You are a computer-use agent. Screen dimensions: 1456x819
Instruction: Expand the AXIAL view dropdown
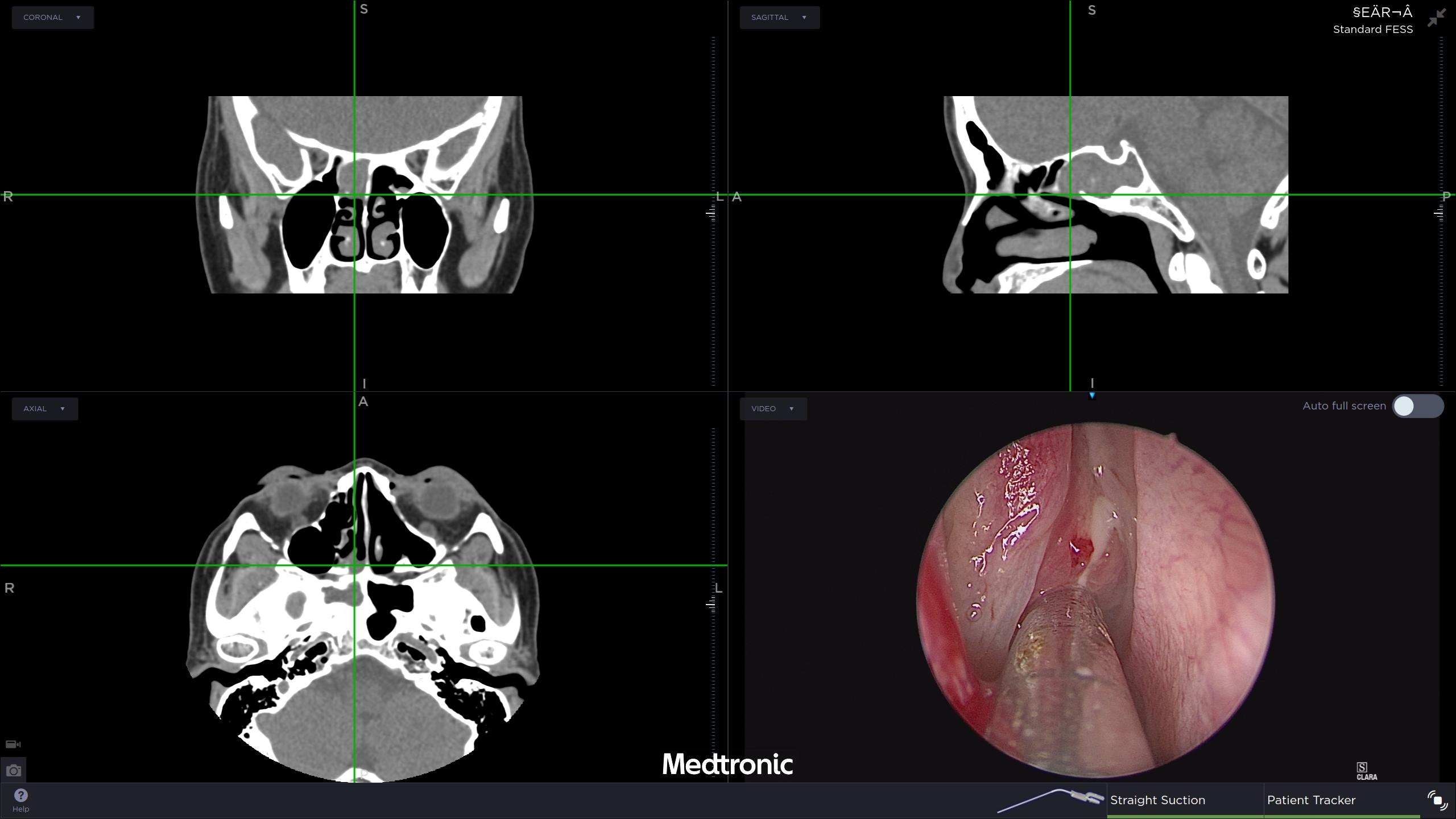[x=44, y=409]
